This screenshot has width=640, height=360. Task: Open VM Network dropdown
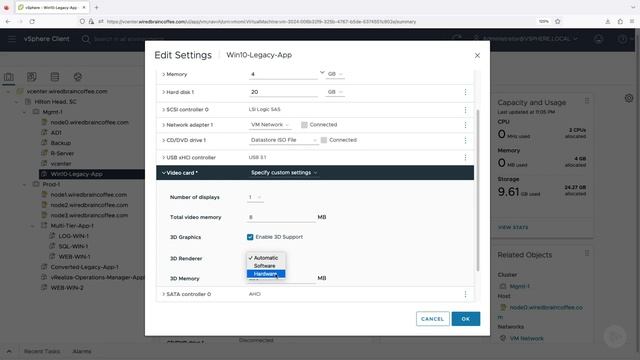(x=270, y=125)
